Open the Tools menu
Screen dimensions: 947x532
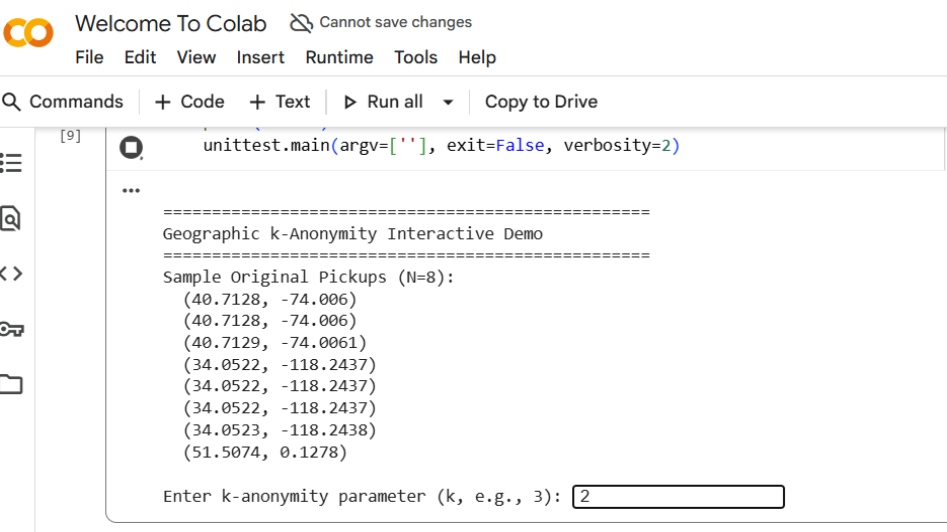point(415,57)
